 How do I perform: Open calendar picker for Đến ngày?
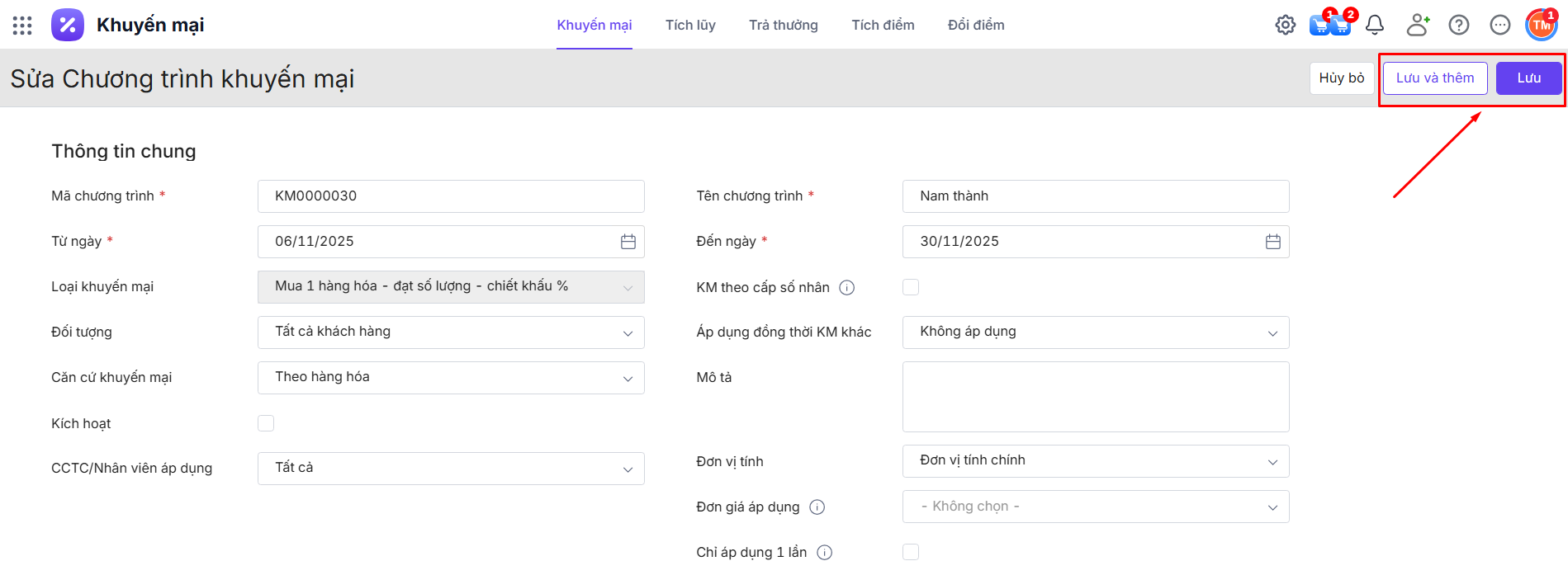point(1272,242)
